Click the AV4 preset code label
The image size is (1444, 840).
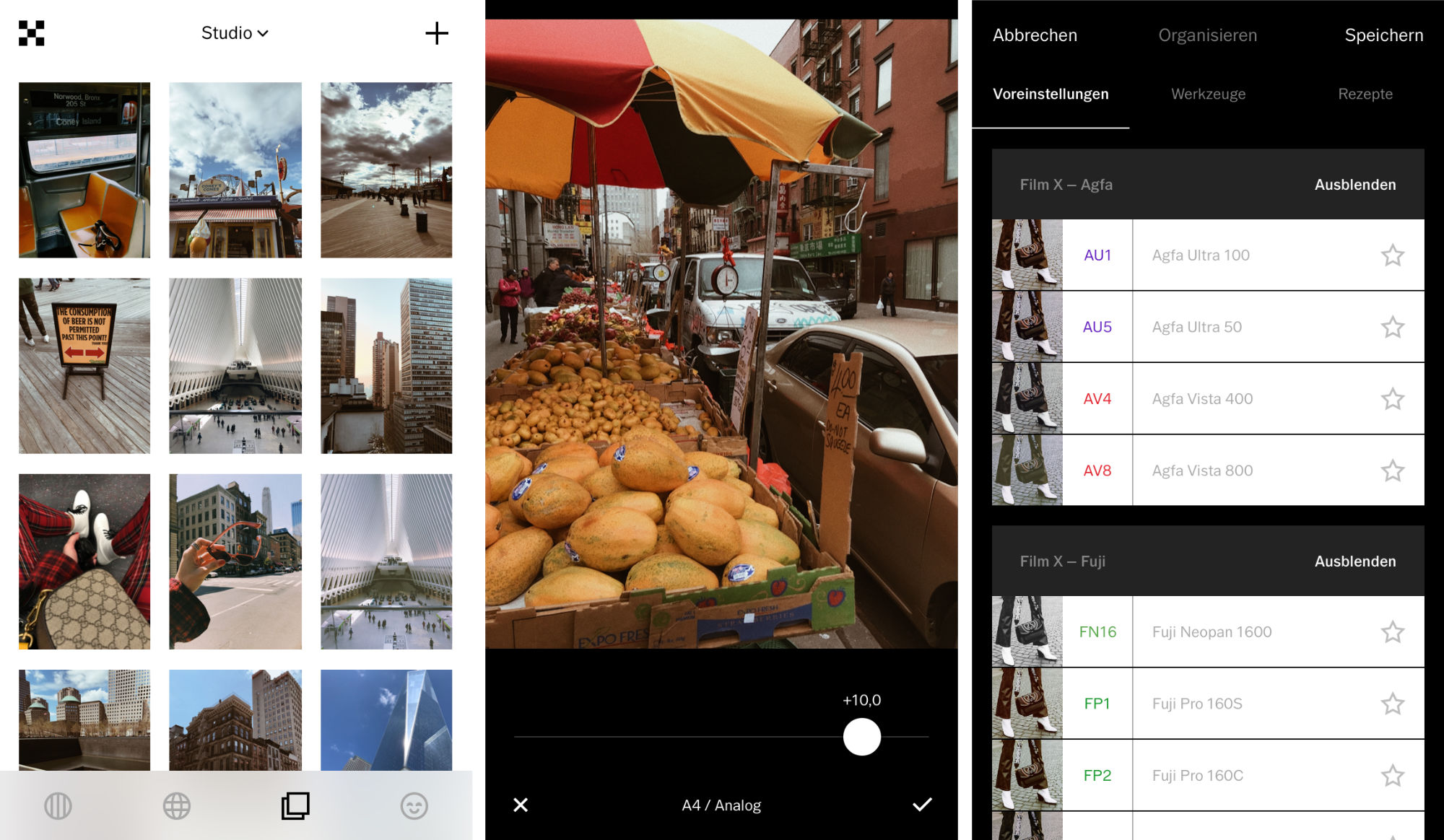[1097, 398]
